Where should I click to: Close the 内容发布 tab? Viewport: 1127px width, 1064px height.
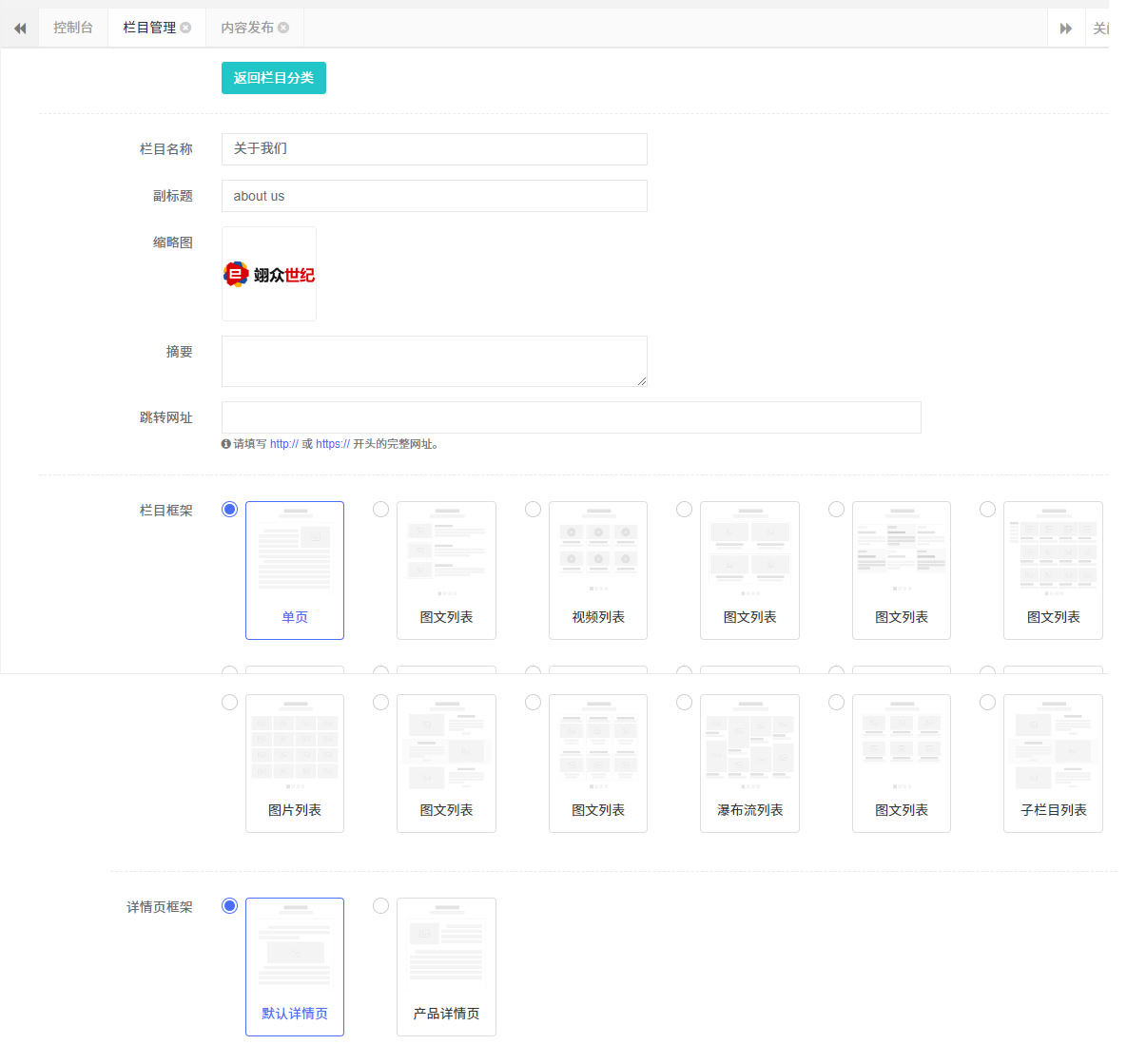point(283,28)
